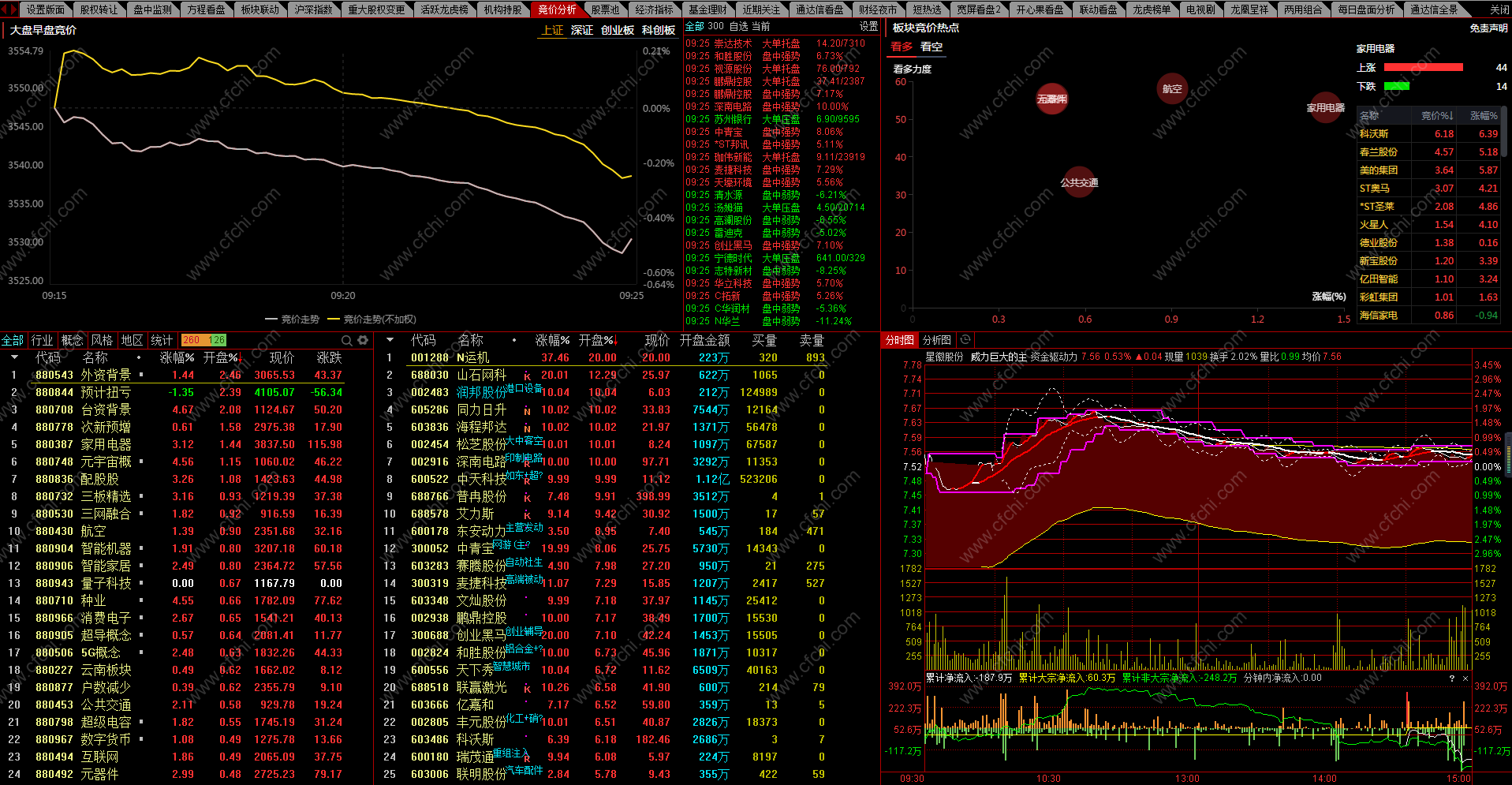Click the dot marker beside 5G概念 sector
Viewport: 1512px width, 785px height.
[141, 652]
